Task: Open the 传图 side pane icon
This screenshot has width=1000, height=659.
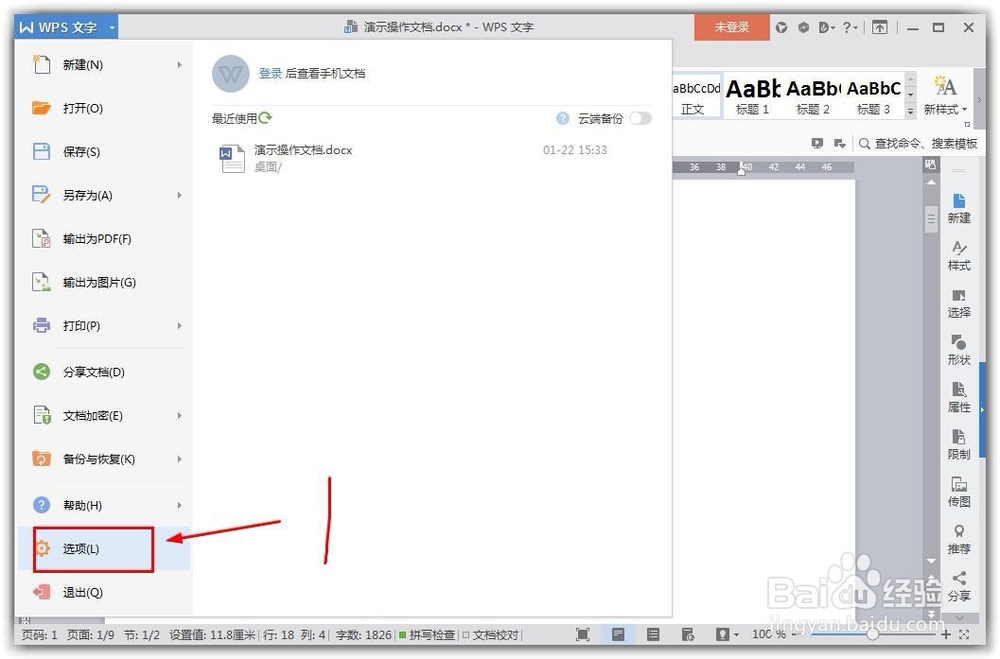Action: tap(959, 492)
